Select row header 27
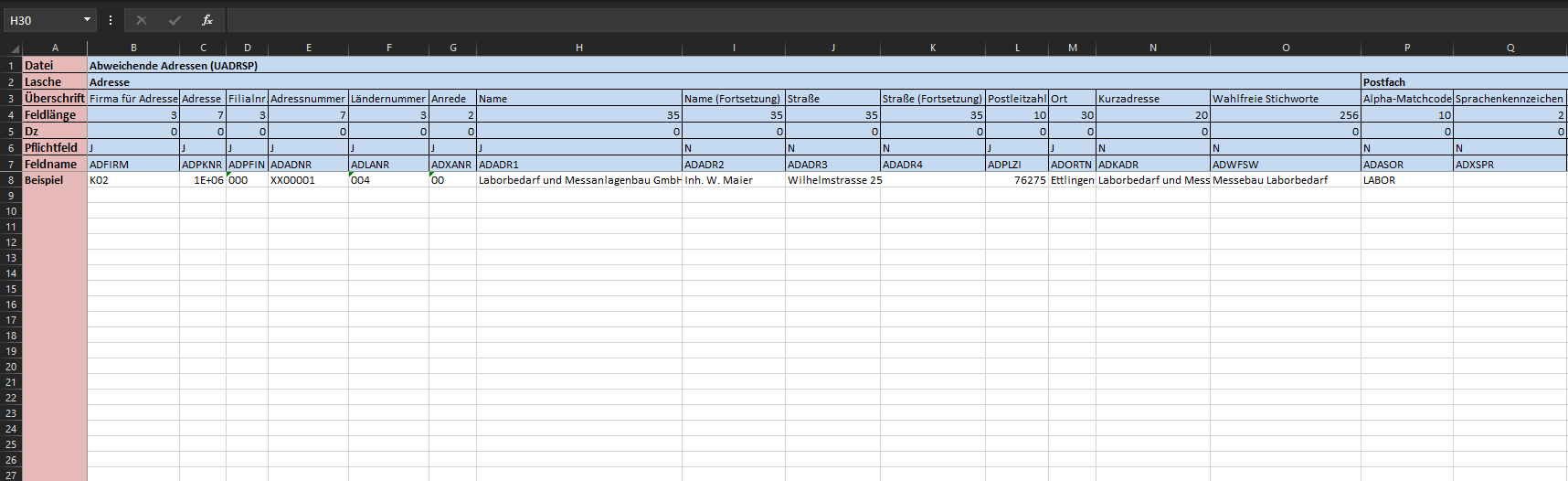 tap(11, 475)
